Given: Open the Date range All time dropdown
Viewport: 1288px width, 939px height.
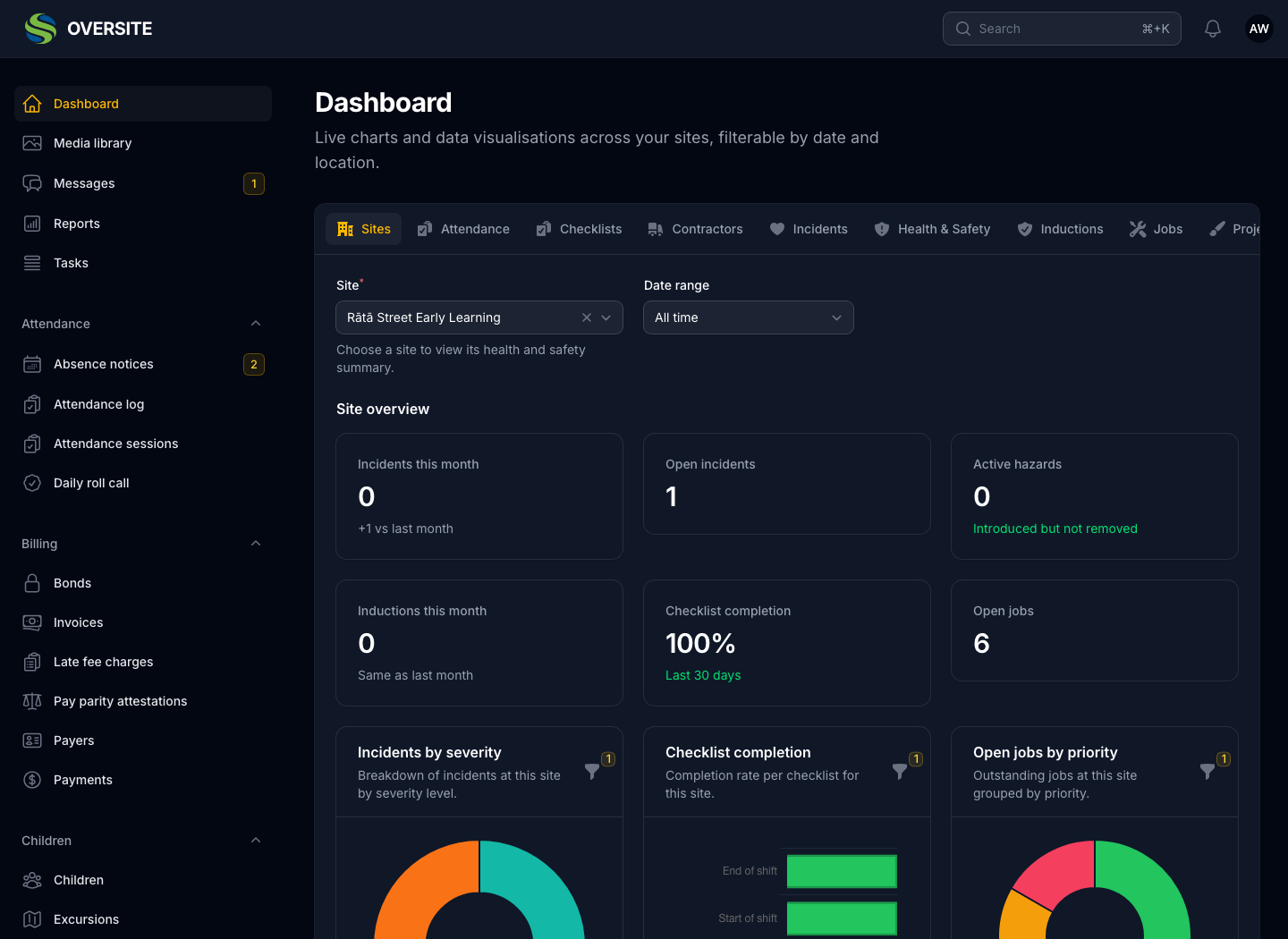Looking at the screenshot, I should click(749, 317).
